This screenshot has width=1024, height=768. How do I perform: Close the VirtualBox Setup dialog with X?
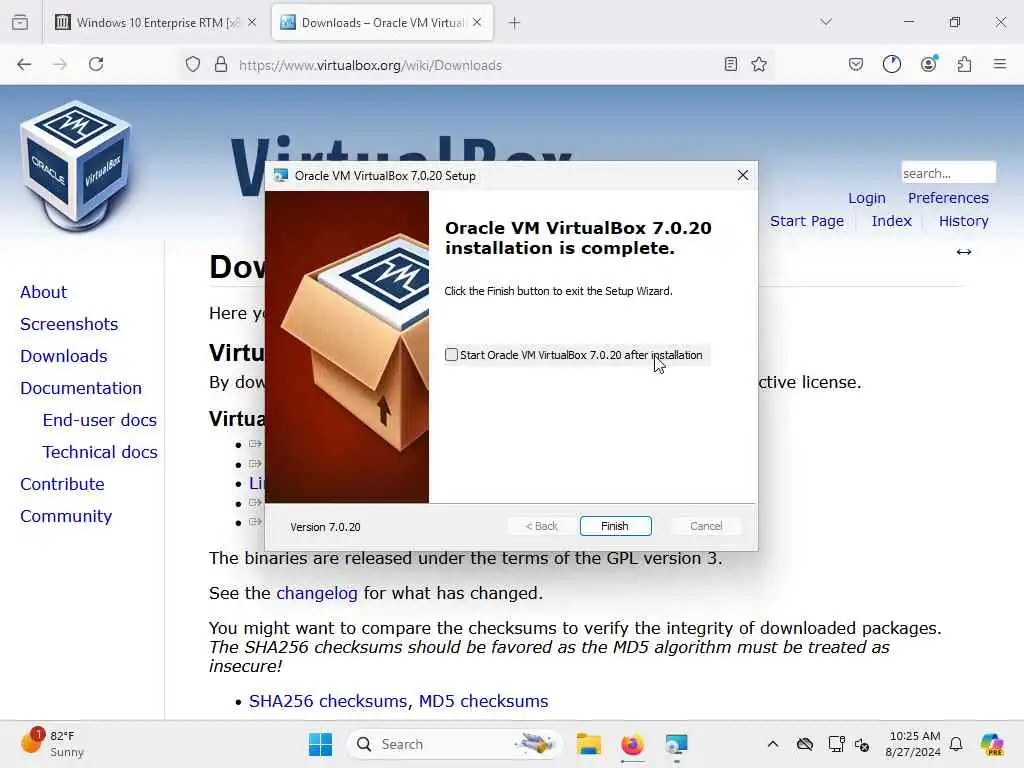point(743,175)
